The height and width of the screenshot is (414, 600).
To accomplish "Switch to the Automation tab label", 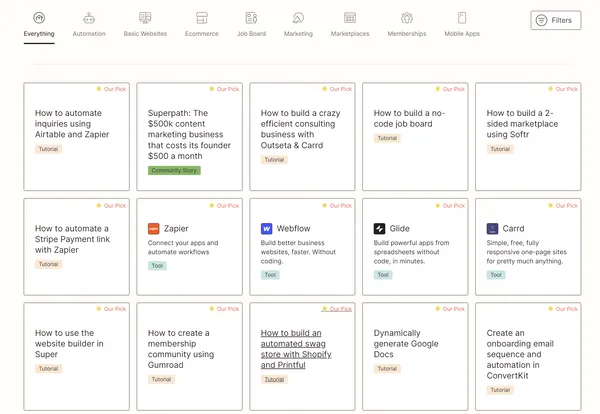I will tap(89, 34).
